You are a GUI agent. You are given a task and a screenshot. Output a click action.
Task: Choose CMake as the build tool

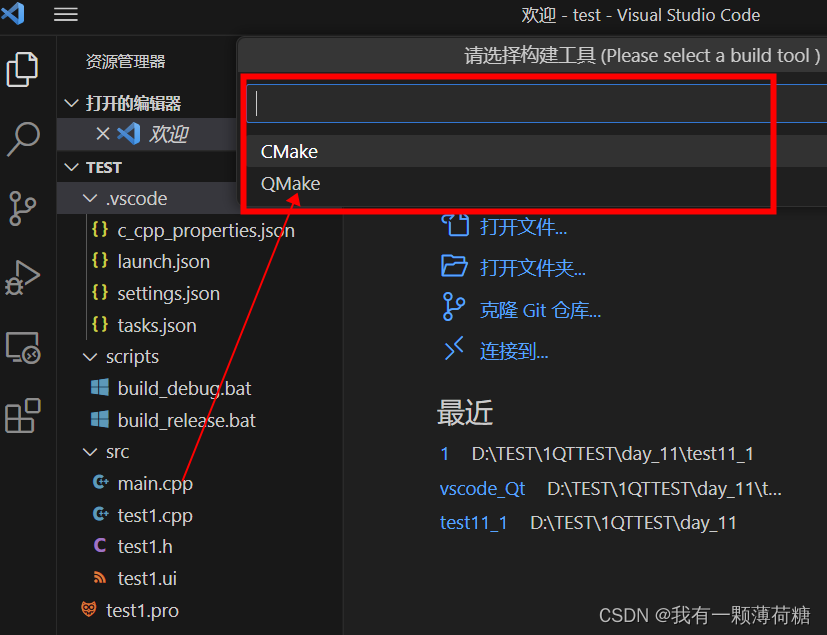tap(536, 151)
